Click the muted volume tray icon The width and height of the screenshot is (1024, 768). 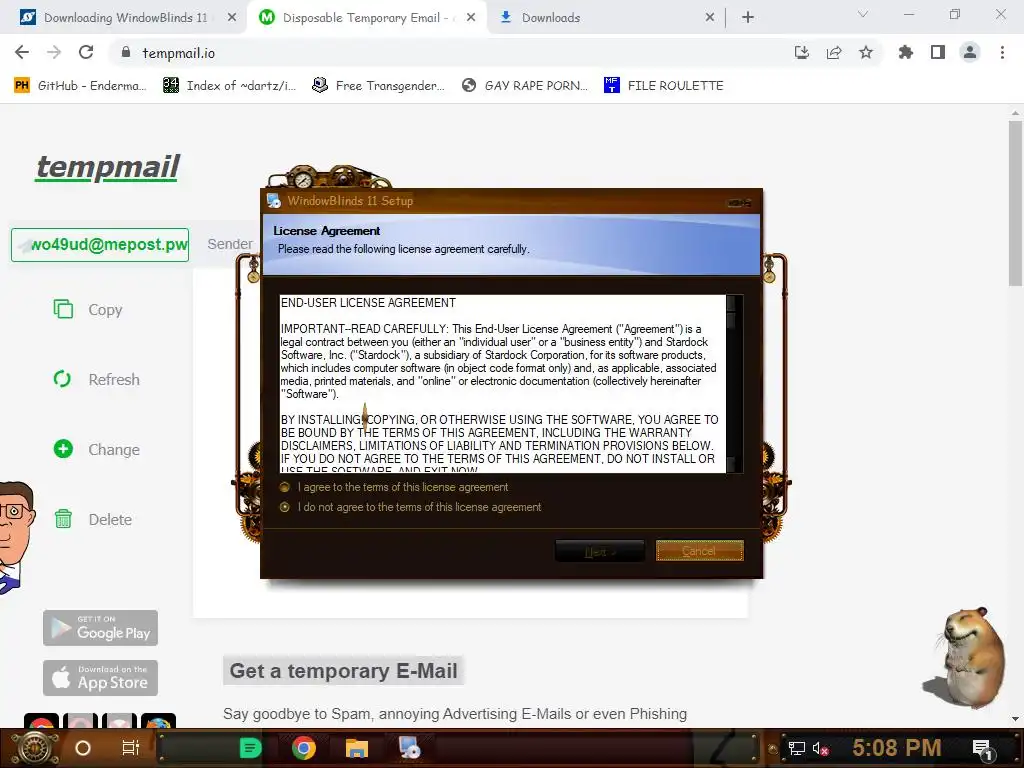[820, 748]
